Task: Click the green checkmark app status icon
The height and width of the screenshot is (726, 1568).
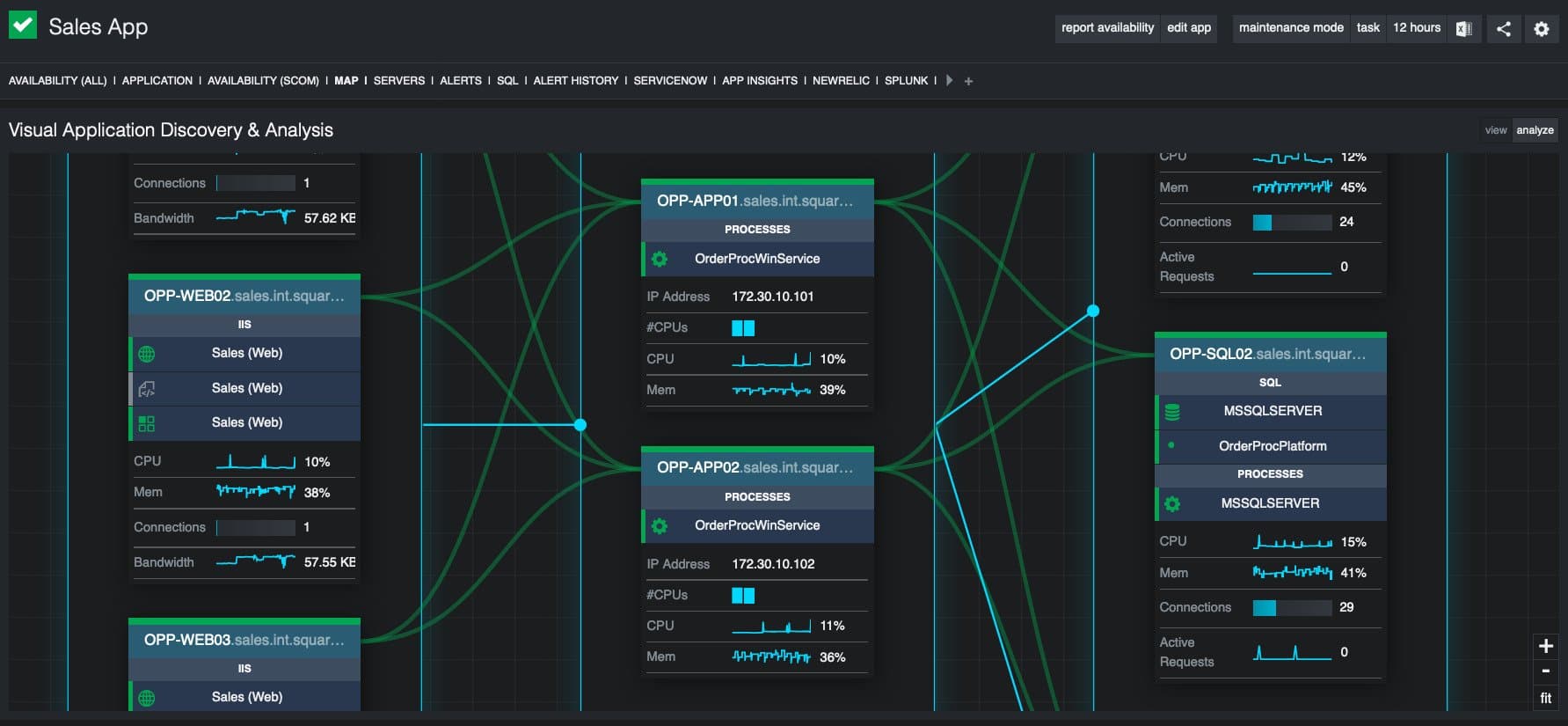Action: tap(23, 25)
